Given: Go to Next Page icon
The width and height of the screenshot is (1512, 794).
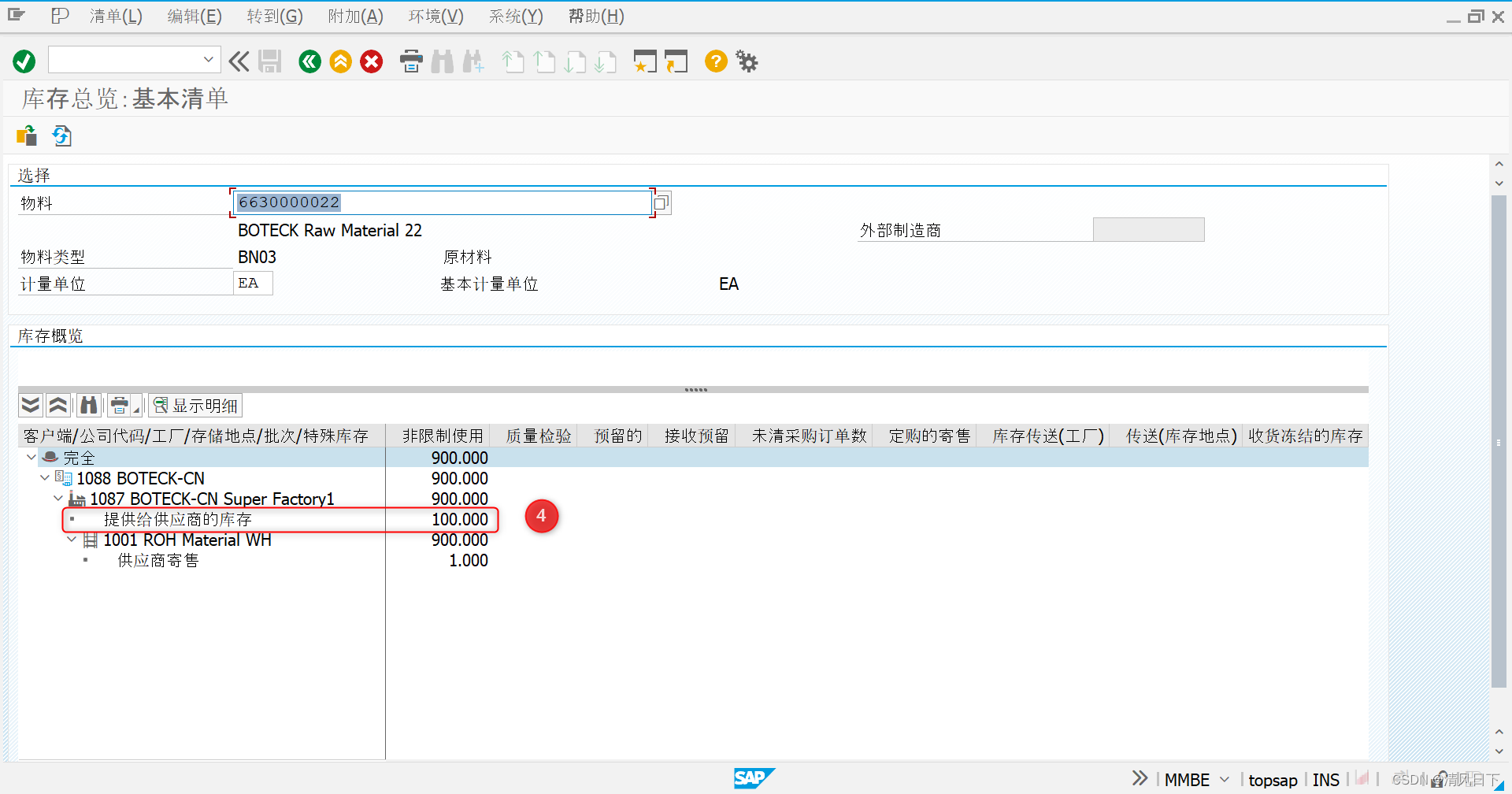Looking at the screenshot, I should (575, 61).
